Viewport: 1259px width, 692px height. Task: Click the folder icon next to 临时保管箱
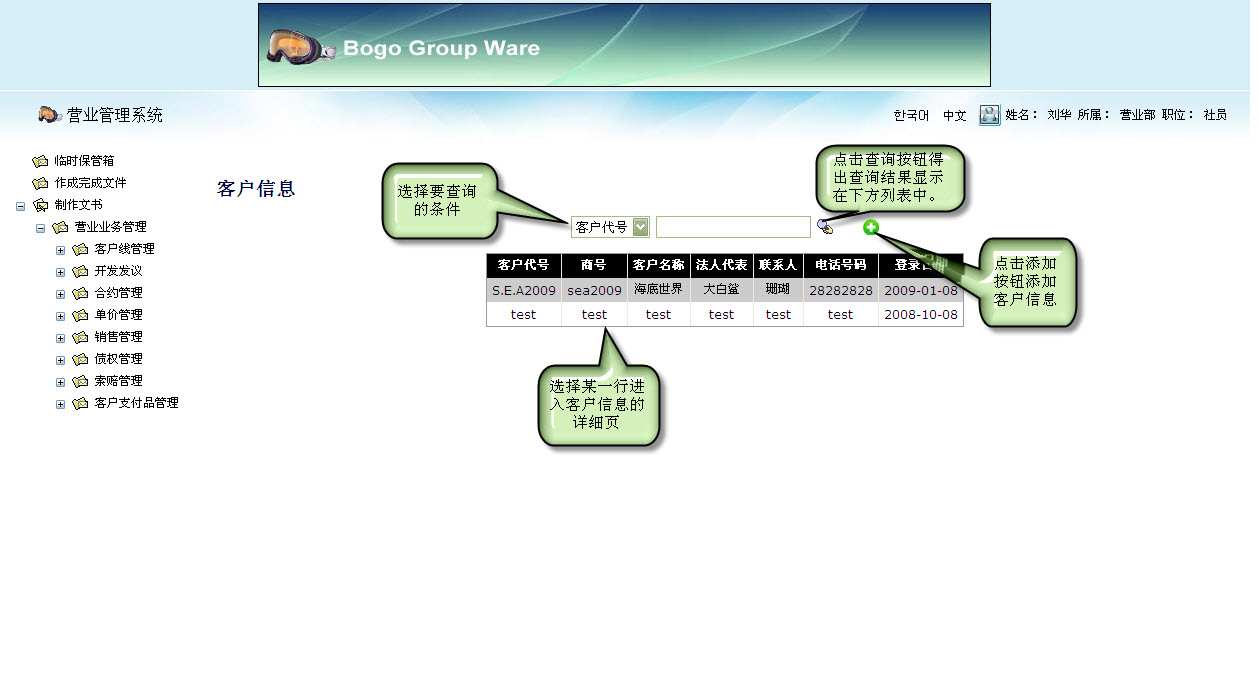(x=40, y=161)
